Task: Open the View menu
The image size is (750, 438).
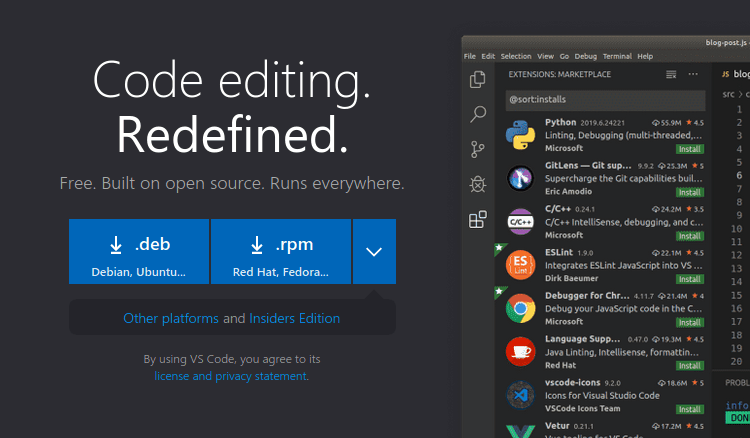Action: [545, 56]
